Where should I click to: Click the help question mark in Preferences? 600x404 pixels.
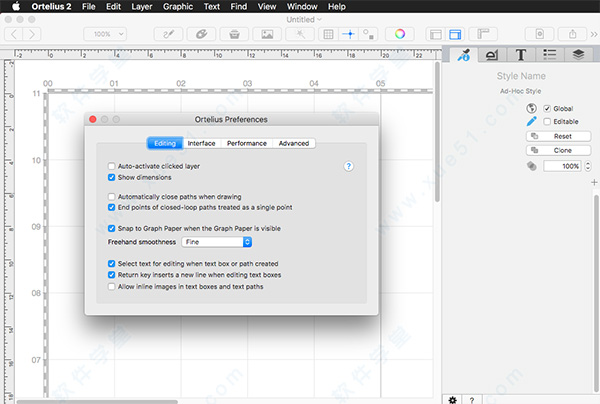(348, 166)
